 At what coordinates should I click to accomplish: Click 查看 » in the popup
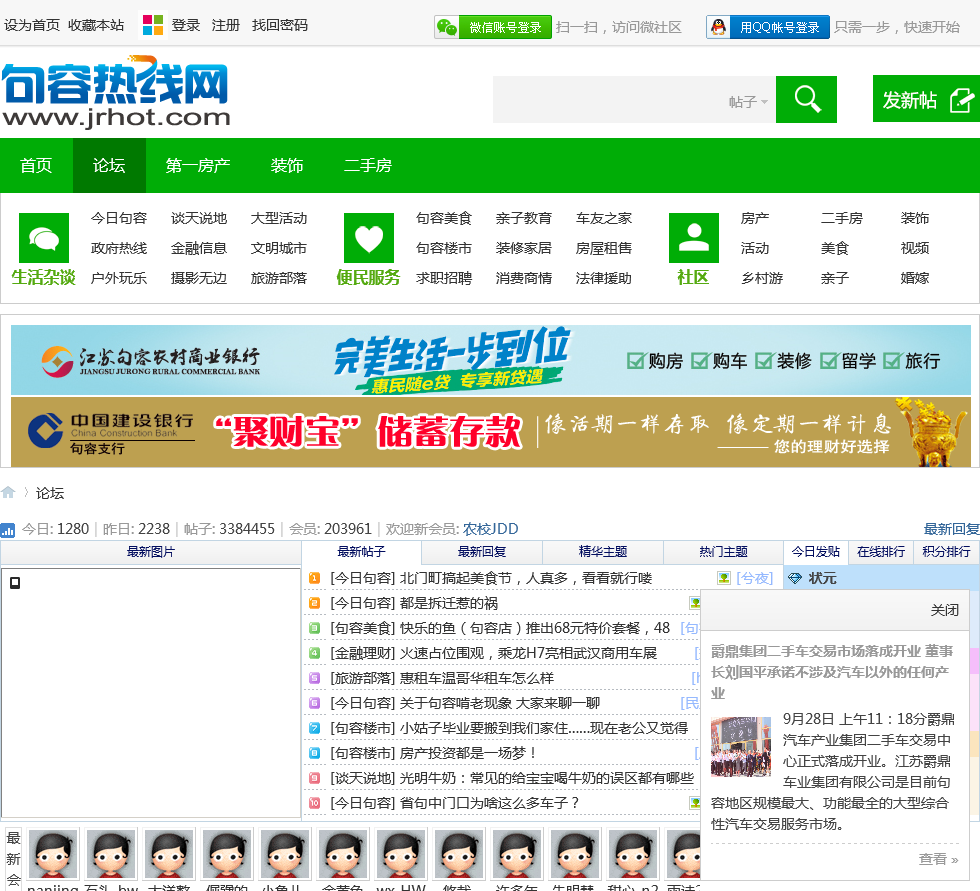point(938,859)
